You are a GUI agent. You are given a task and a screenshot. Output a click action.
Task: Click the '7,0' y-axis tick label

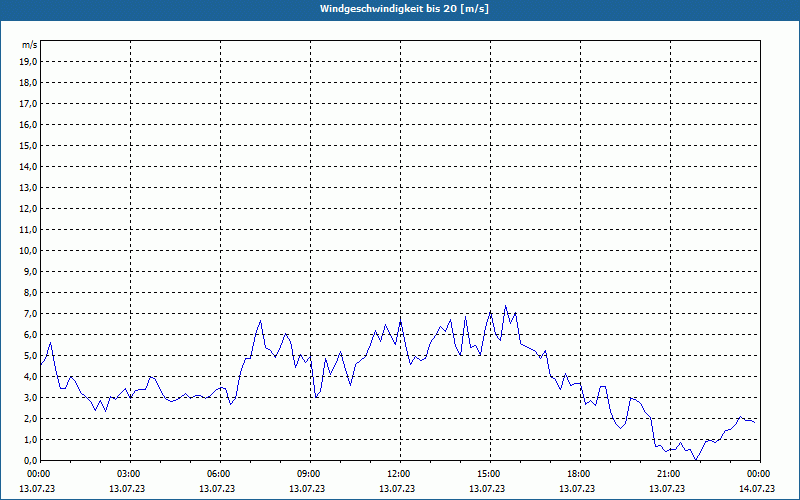[30, 313]
